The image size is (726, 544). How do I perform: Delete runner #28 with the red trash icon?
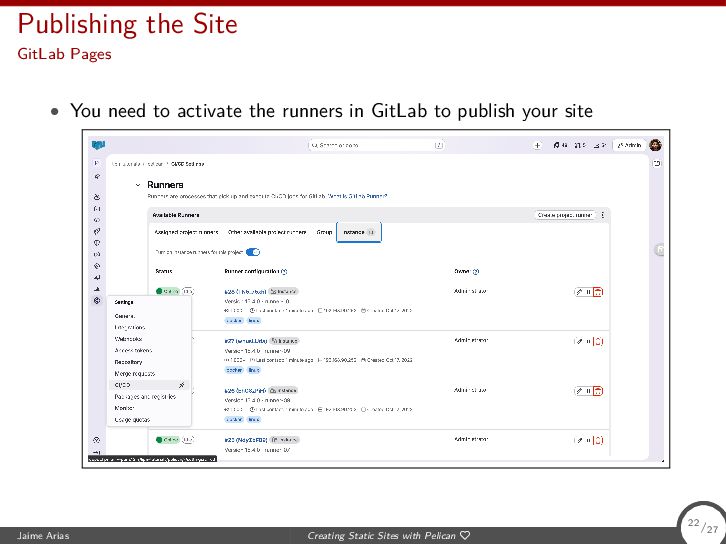[598, 292]
